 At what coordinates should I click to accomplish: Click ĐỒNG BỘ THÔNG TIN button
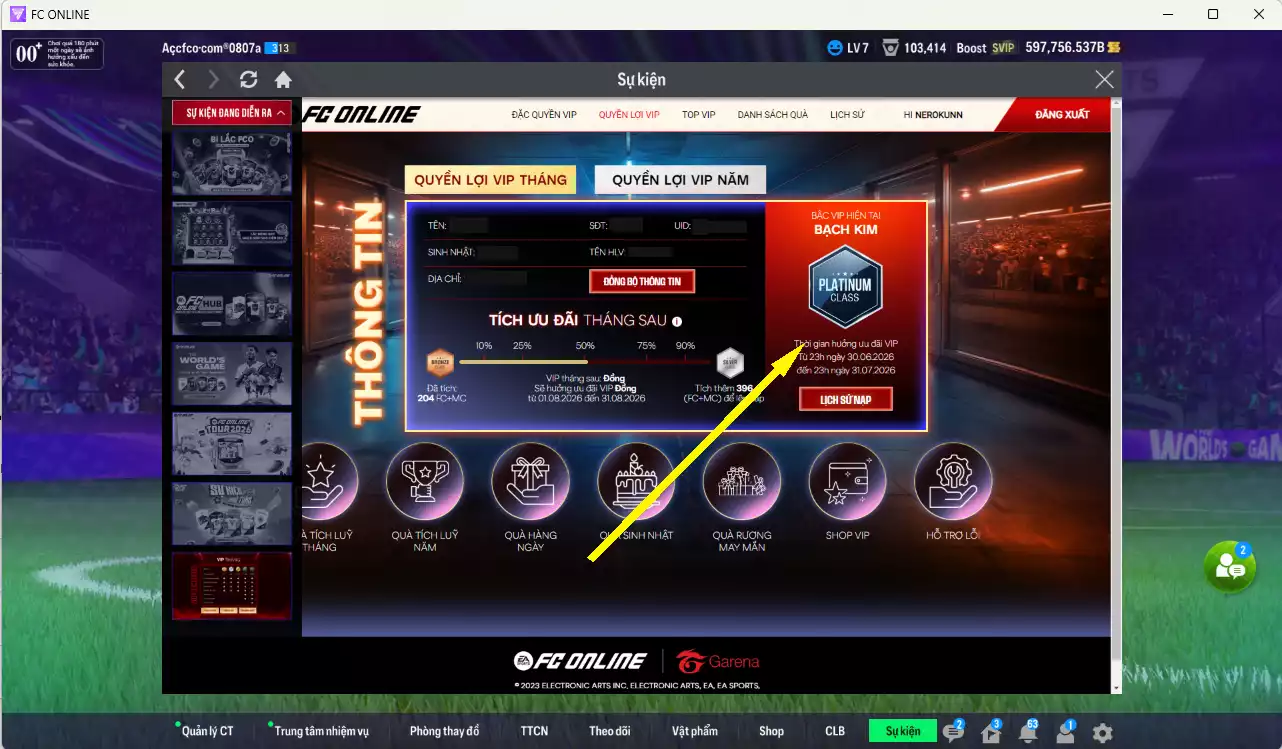tap(642, 281)
